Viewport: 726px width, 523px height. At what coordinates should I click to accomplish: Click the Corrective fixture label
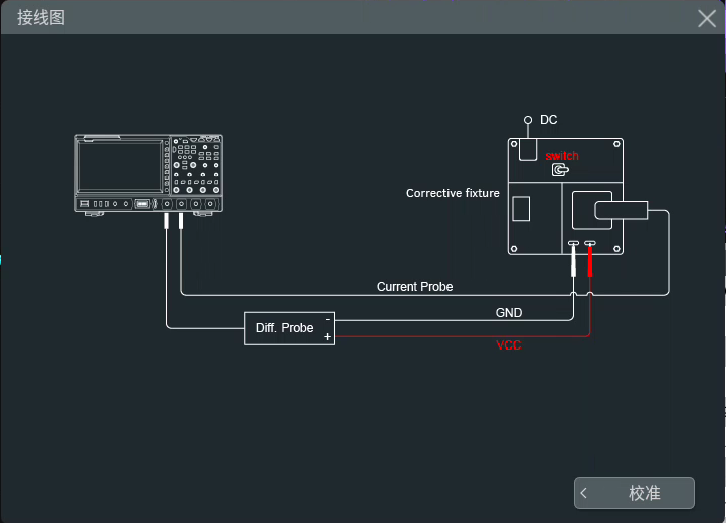[453, 193]
